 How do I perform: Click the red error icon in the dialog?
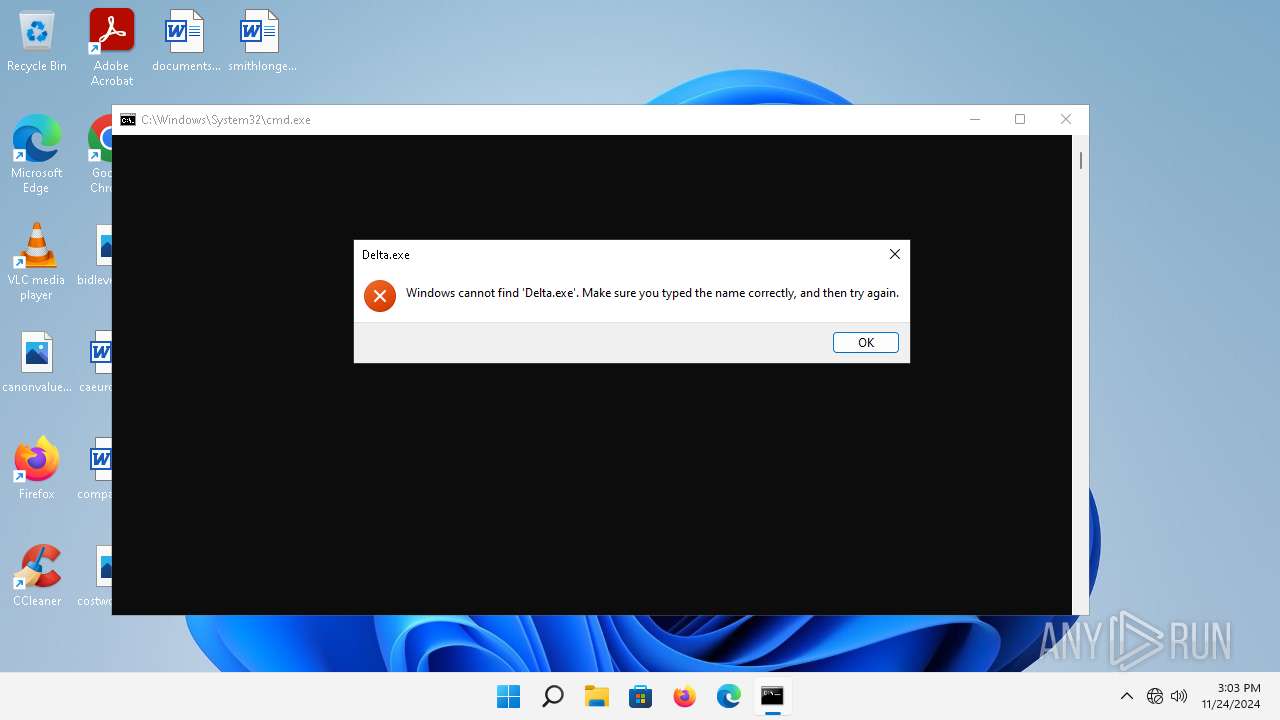pos(380,296)
